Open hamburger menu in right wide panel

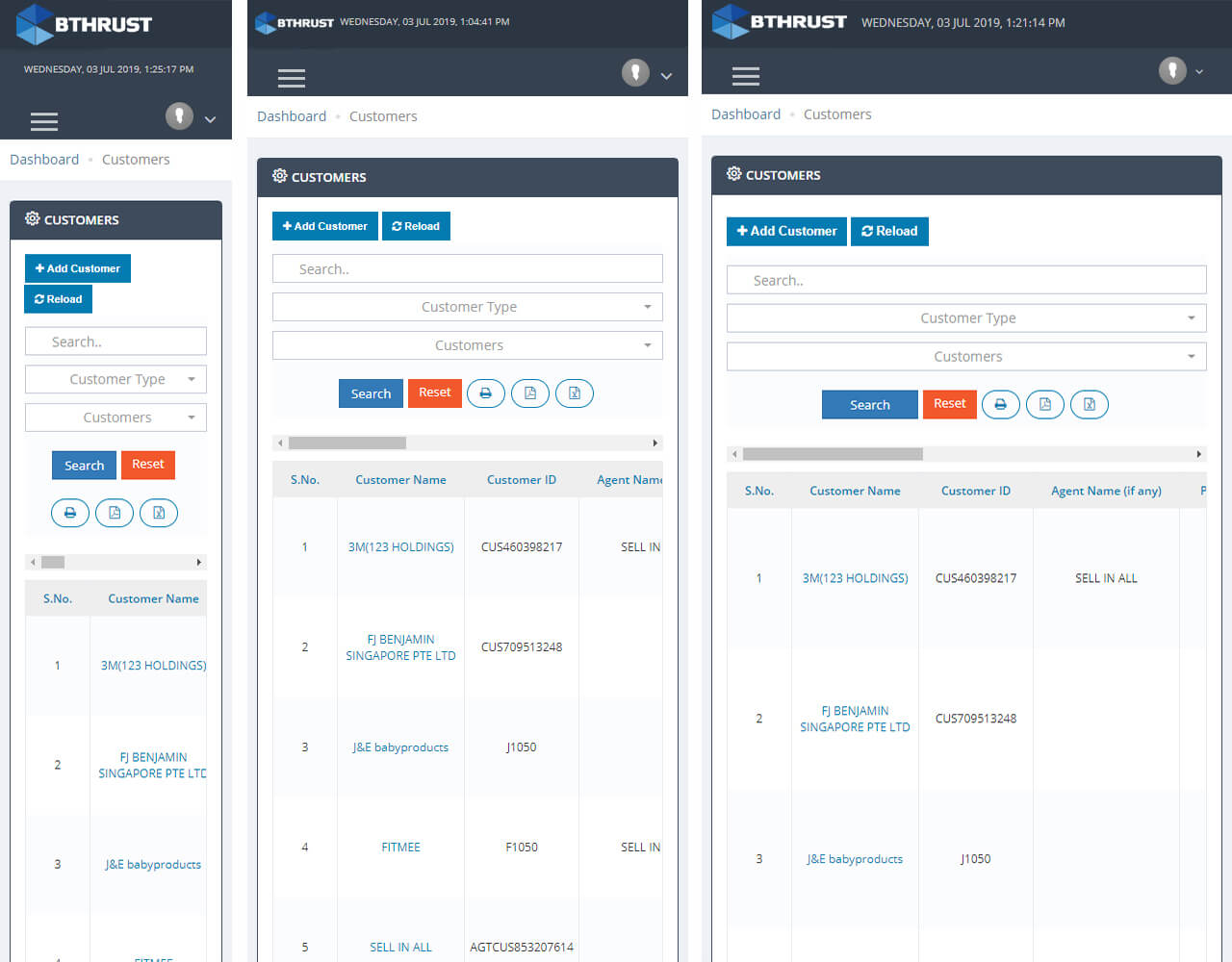tap(746, 76)
